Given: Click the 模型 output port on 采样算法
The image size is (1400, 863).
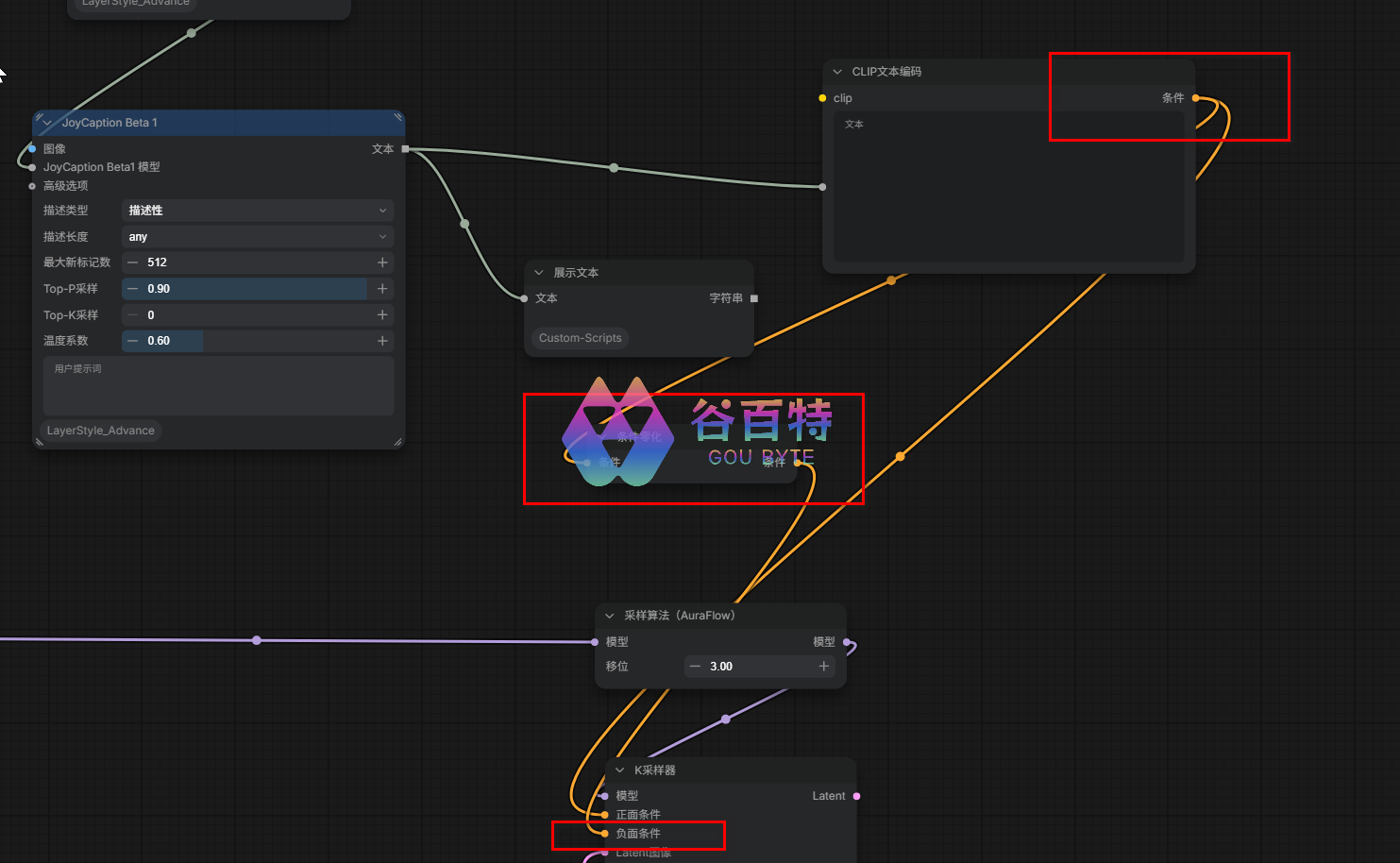Looking at the screenshot, I should (x=847, y=642).
